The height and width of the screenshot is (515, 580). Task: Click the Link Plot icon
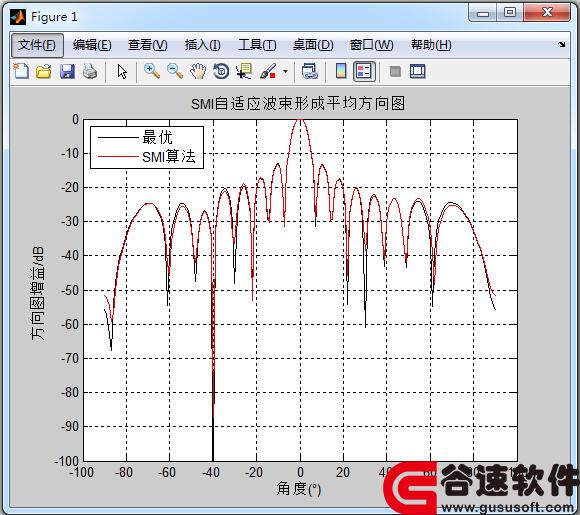(310, 71)
